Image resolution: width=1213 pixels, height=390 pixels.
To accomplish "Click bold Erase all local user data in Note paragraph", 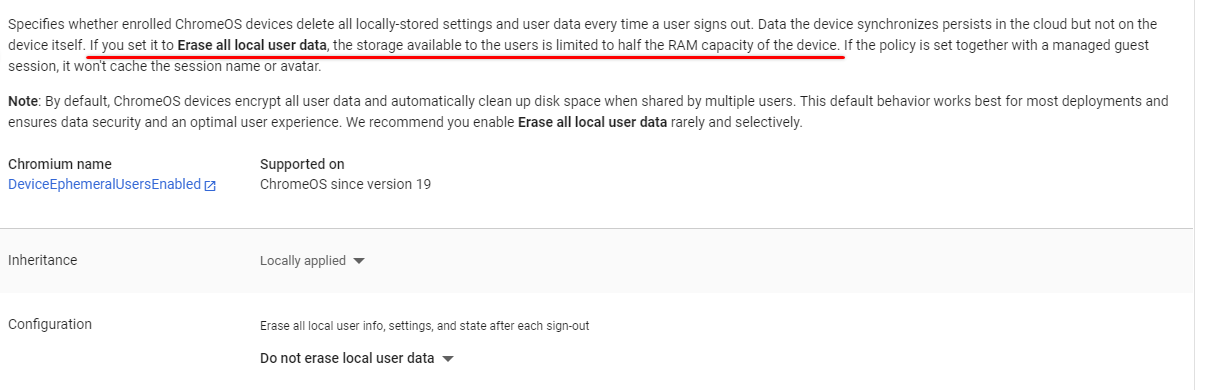I will click(592, 123).
